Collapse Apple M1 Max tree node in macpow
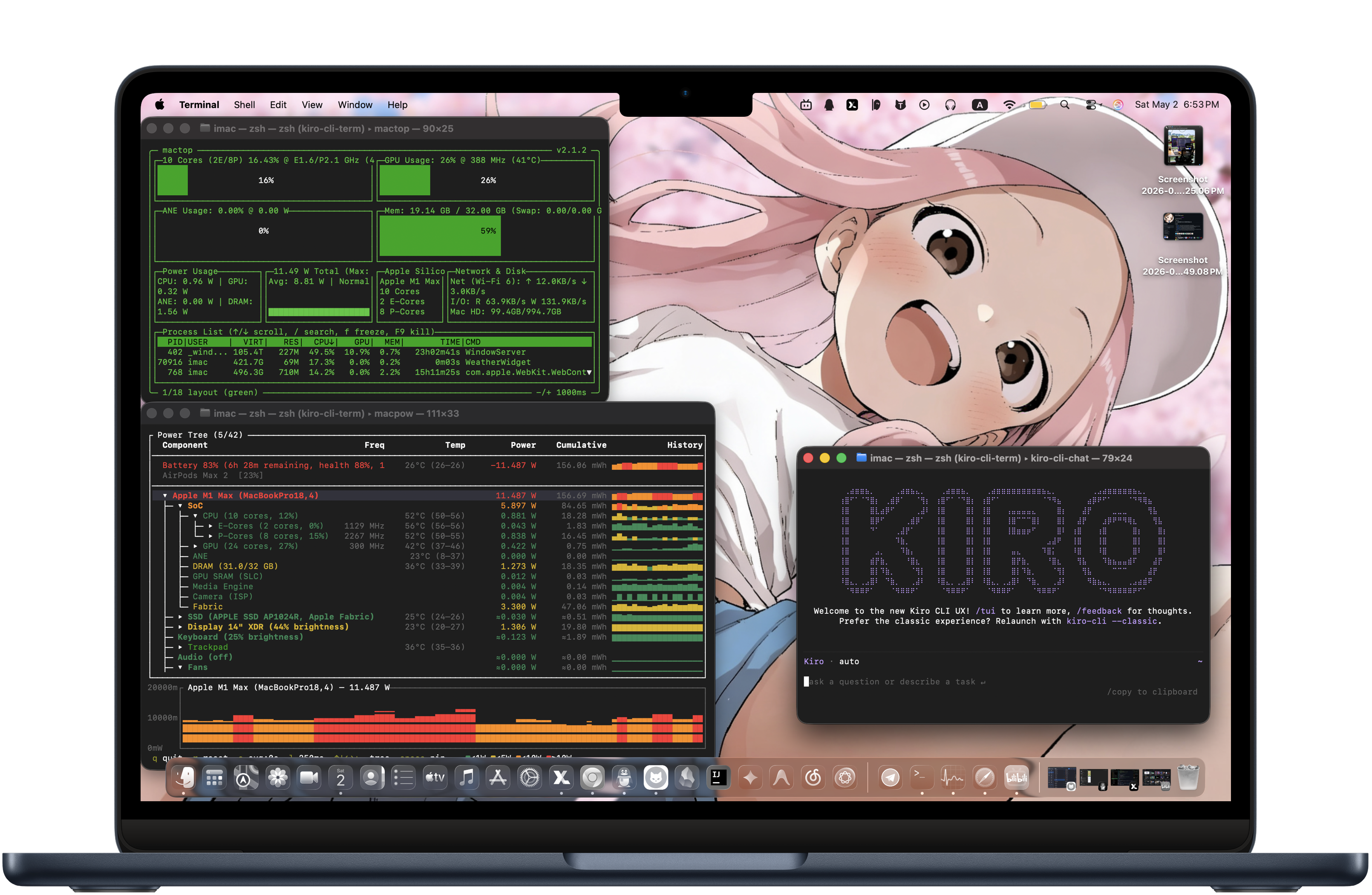This screenshot has height=895, width=1372. pyautogui.click(x=165, y=496)
